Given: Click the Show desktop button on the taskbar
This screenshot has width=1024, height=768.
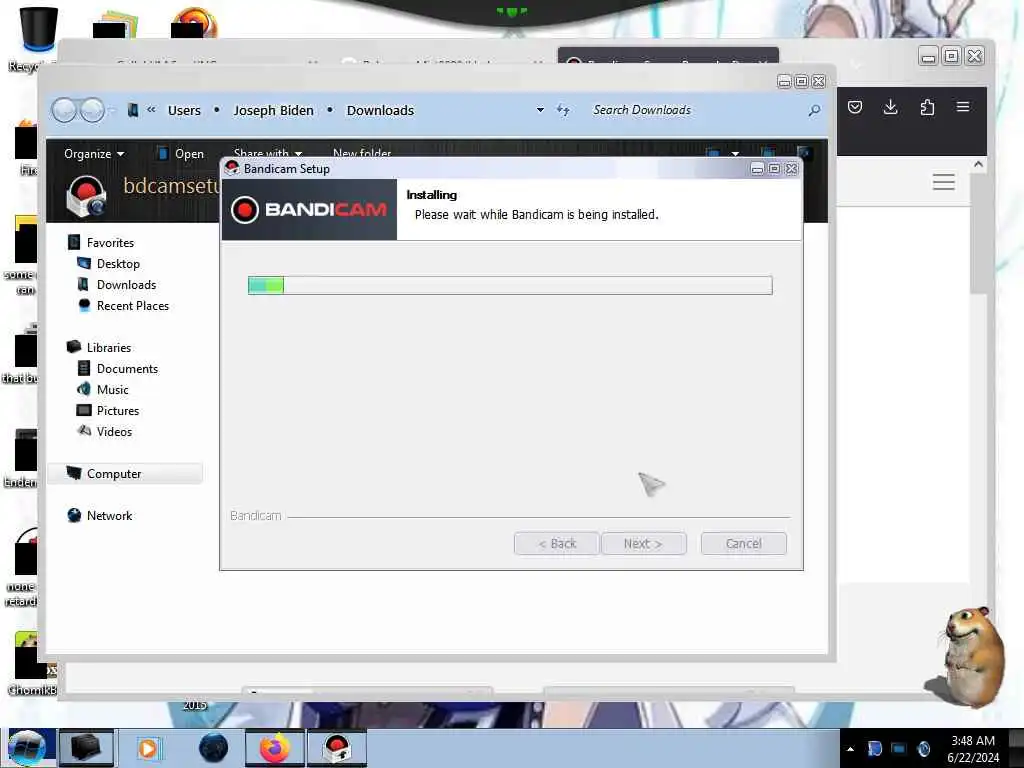Looking at the screenshot, I should [1016, 748].
